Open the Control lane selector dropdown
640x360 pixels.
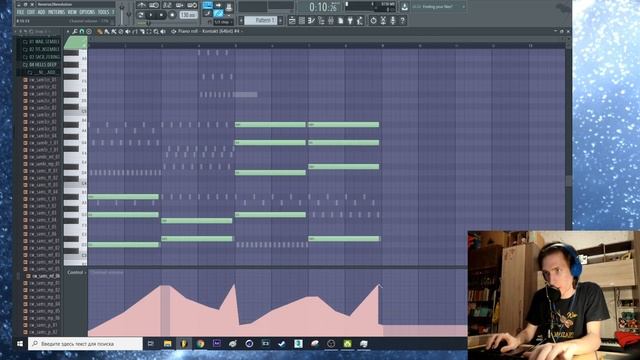point(76,272)
